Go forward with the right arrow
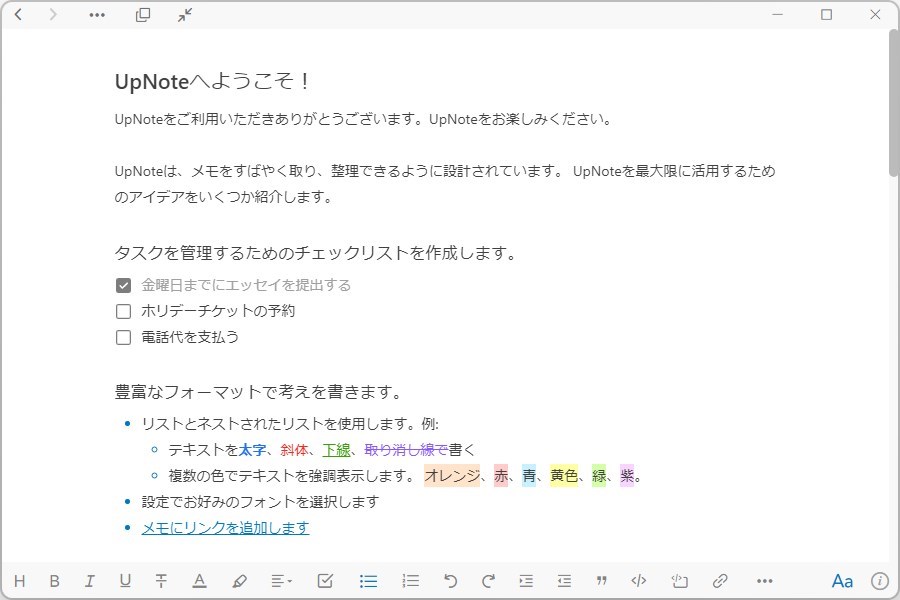 pos(53,14)
